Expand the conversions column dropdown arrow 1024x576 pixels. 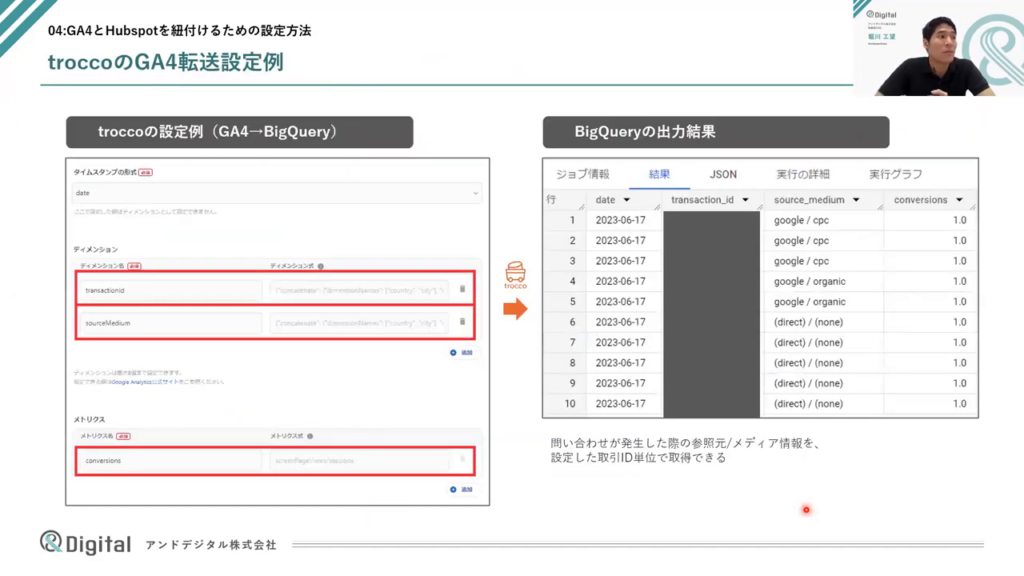coord(961,200)
